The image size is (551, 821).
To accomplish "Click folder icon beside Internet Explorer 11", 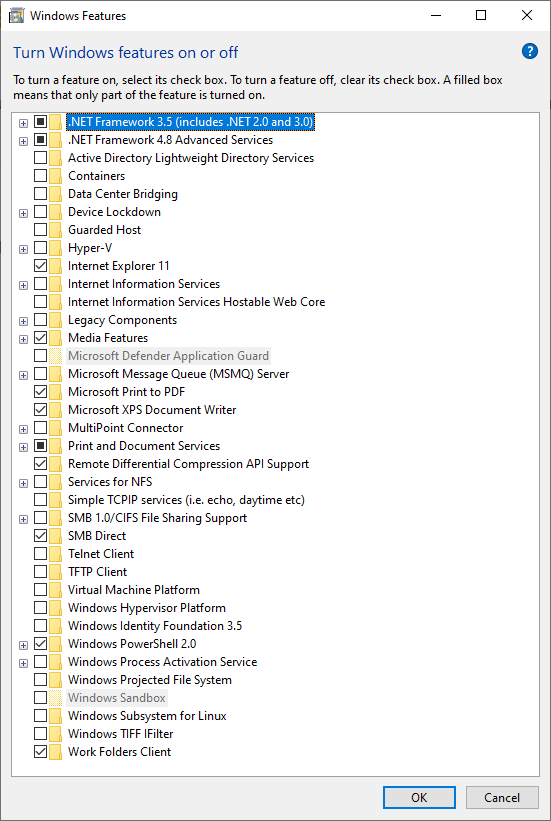I will (x=56, y=266).
